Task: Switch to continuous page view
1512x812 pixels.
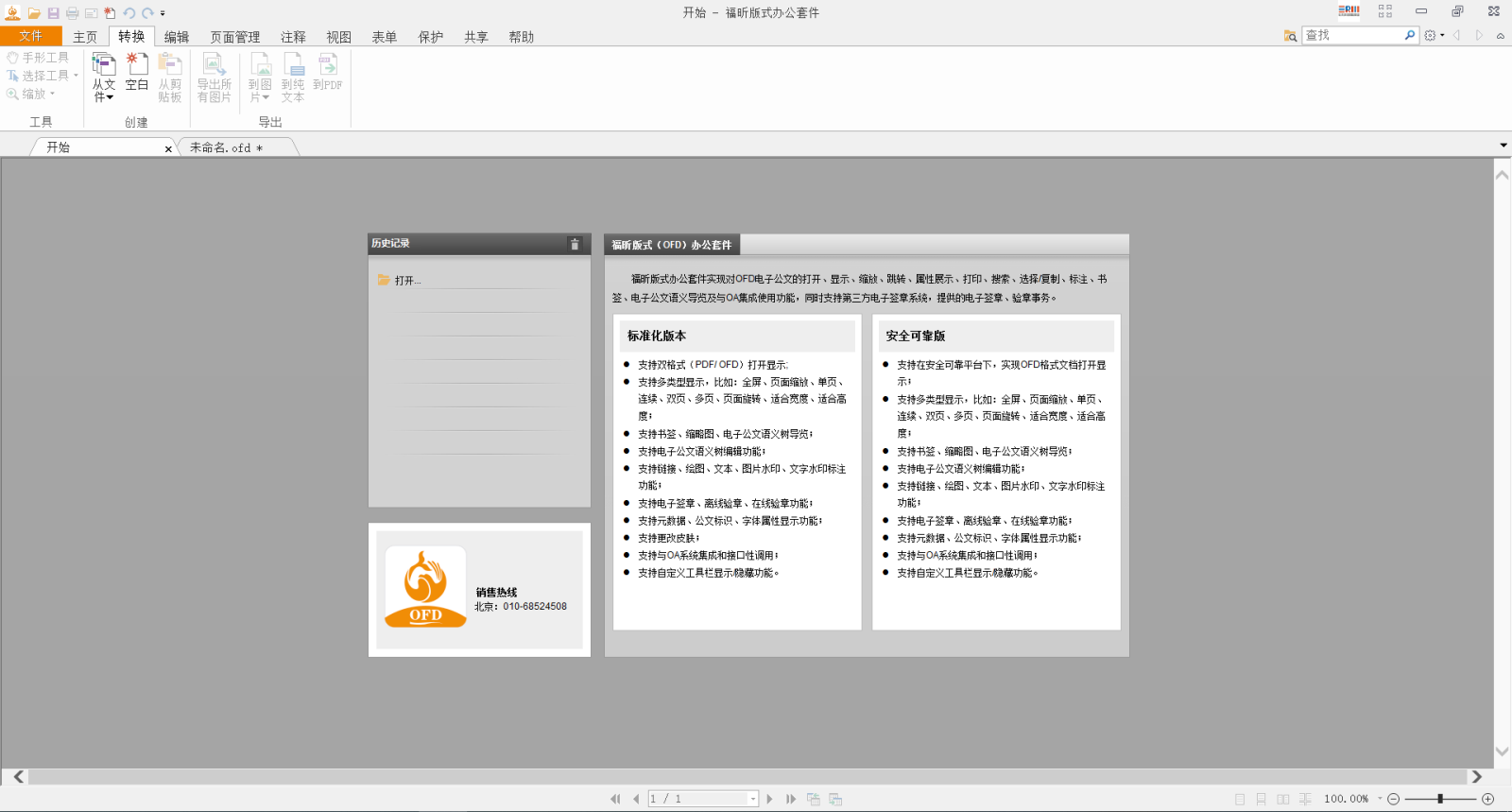Action: 1262,799
